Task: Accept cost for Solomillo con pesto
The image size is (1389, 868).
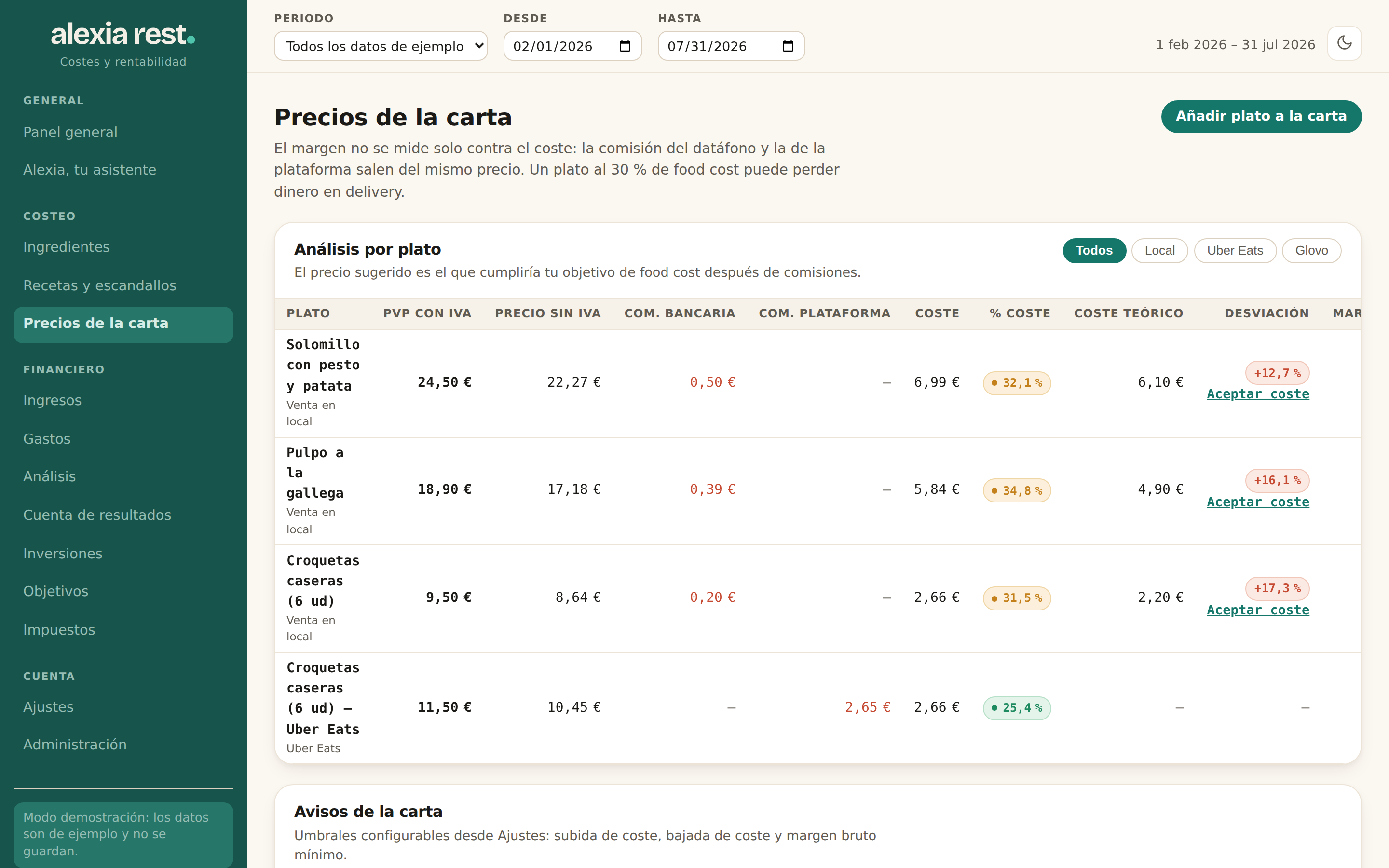Action: [x=1257, y=394]
